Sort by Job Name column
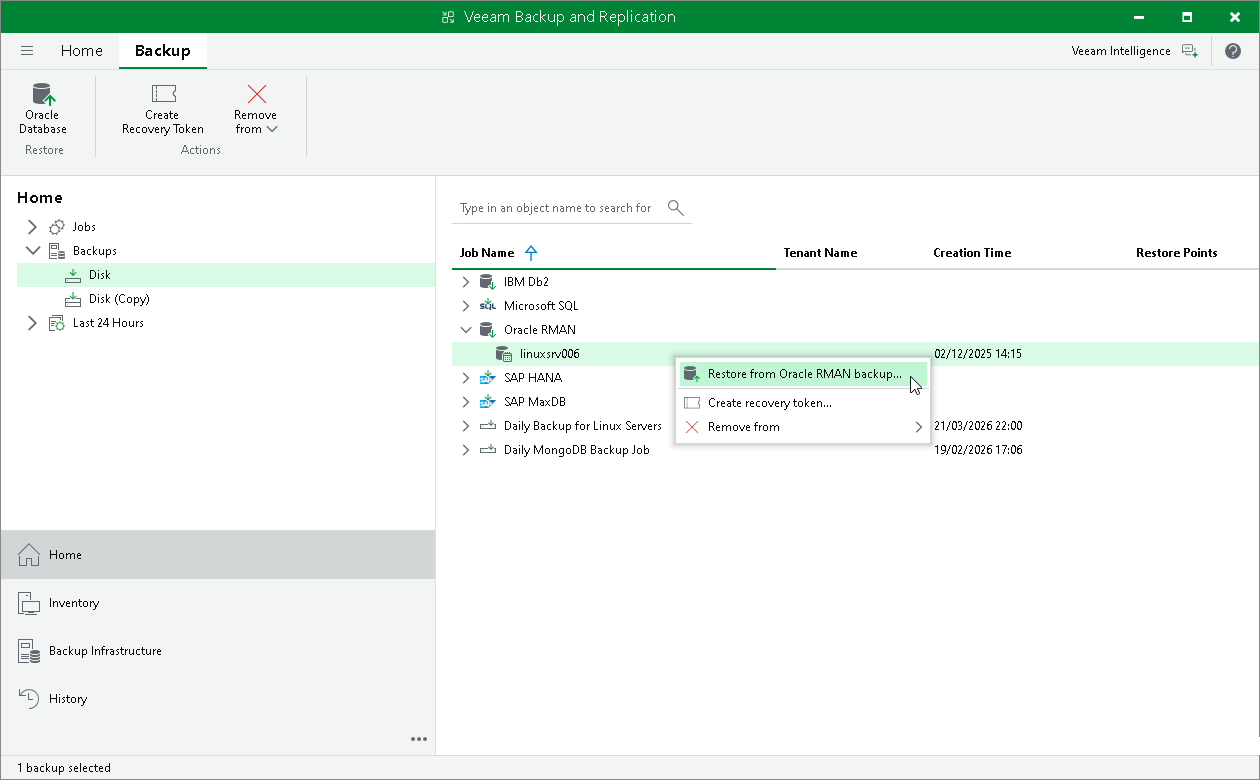The height and width of the screenshot is (780, 1260). [487, 253]
